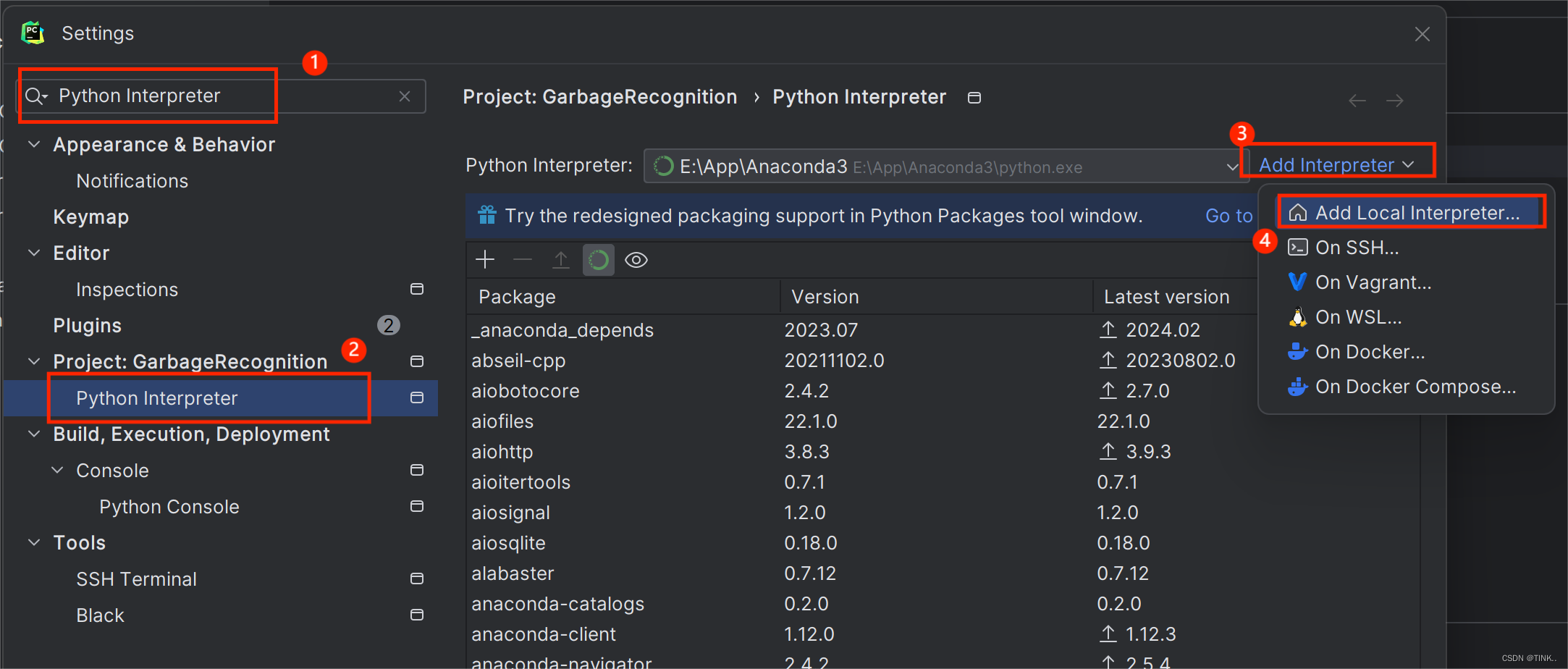
Task: Uninstall selected package using minus icon
Action: tap(523, 259)
